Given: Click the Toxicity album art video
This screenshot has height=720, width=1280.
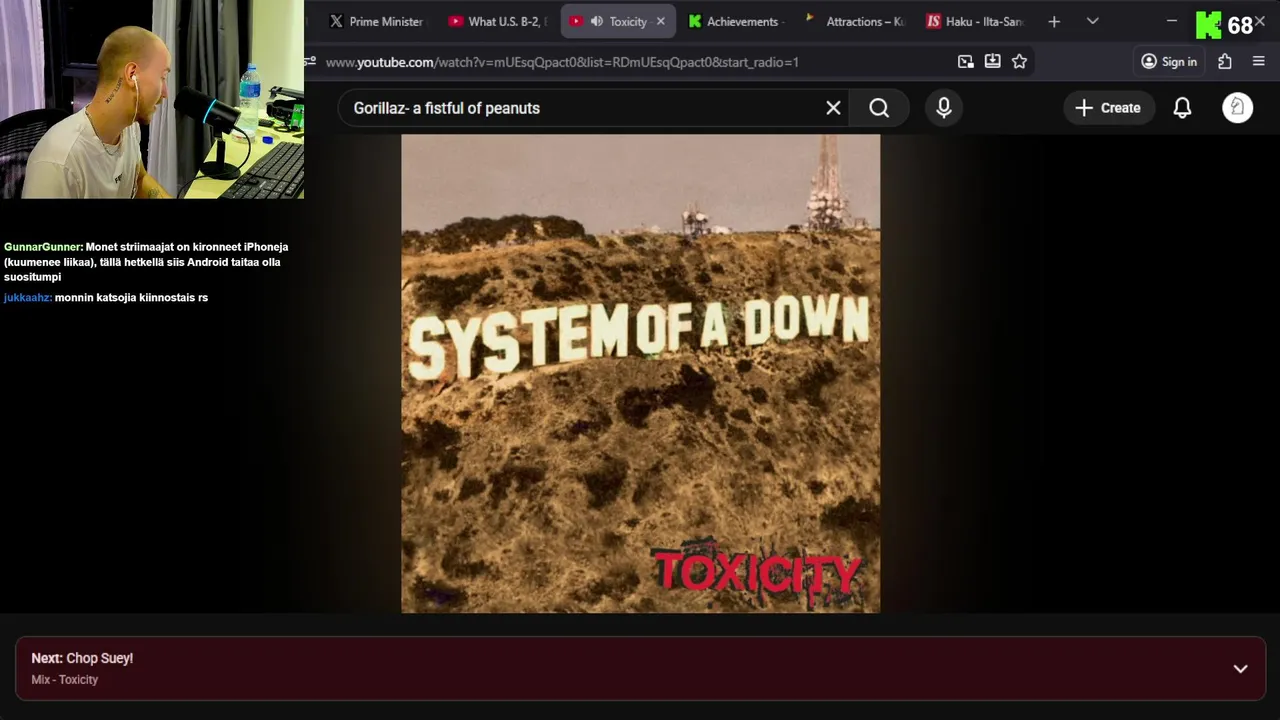Looking at the screenshot, I should pyautogui.click(x=641, y=373).
